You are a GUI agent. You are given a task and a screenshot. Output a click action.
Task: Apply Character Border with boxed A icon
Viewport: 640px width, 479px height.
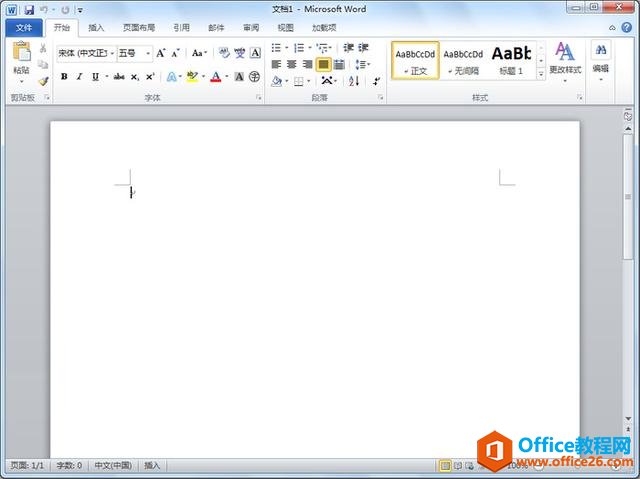click(x=255, y=53)
